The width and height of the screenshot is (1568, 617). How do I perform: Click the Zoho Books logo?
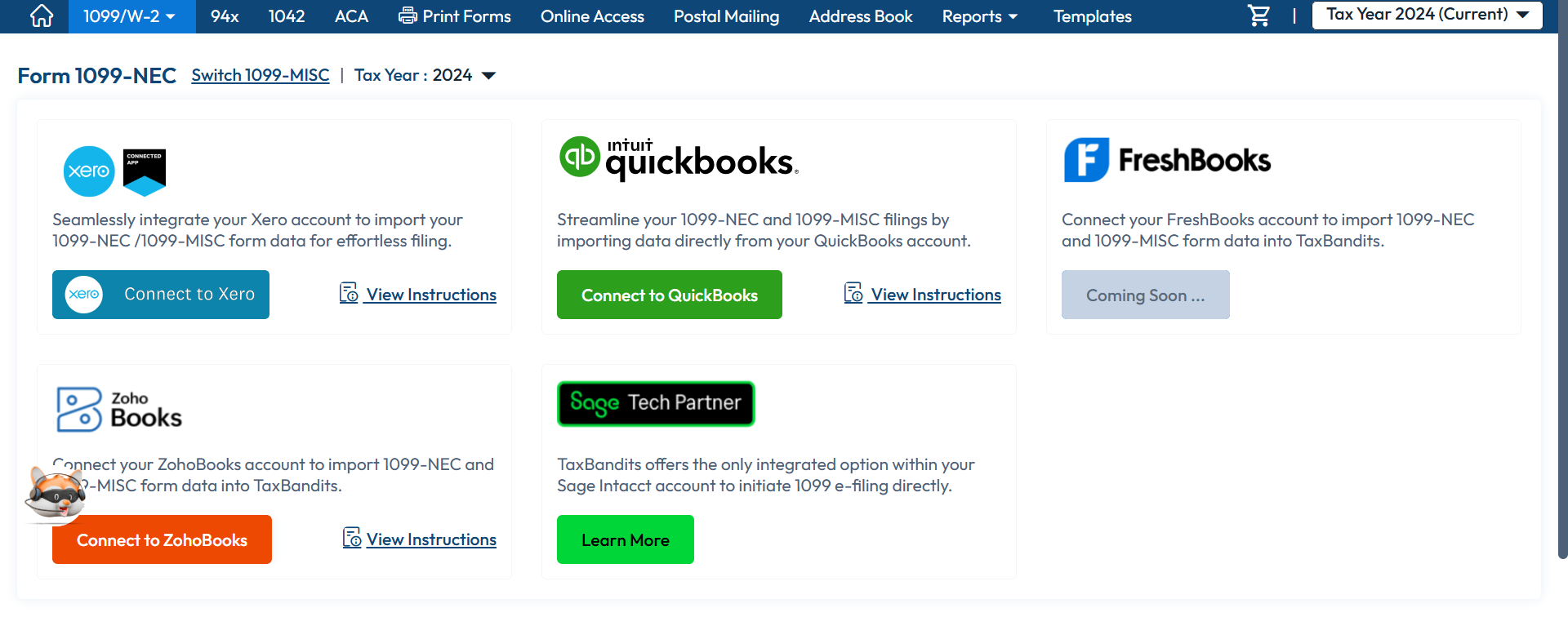click(x=119, y=409)
